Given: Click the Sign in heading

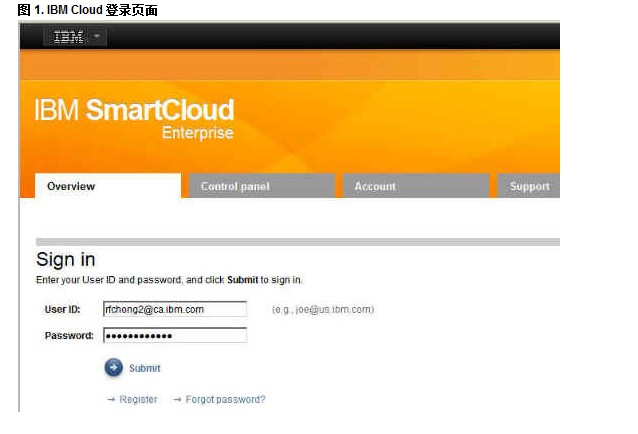Looking at the screenshot, I should pyautogui.click(x=66, y=260).
